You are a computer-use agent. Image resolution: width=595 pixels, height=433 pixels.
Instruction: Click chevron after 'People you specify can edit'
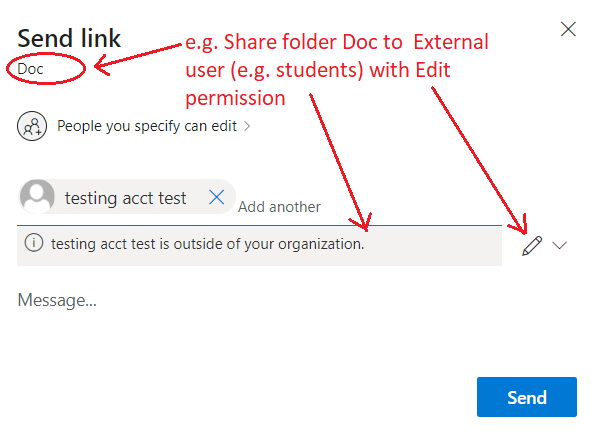(x=247, y=126)
